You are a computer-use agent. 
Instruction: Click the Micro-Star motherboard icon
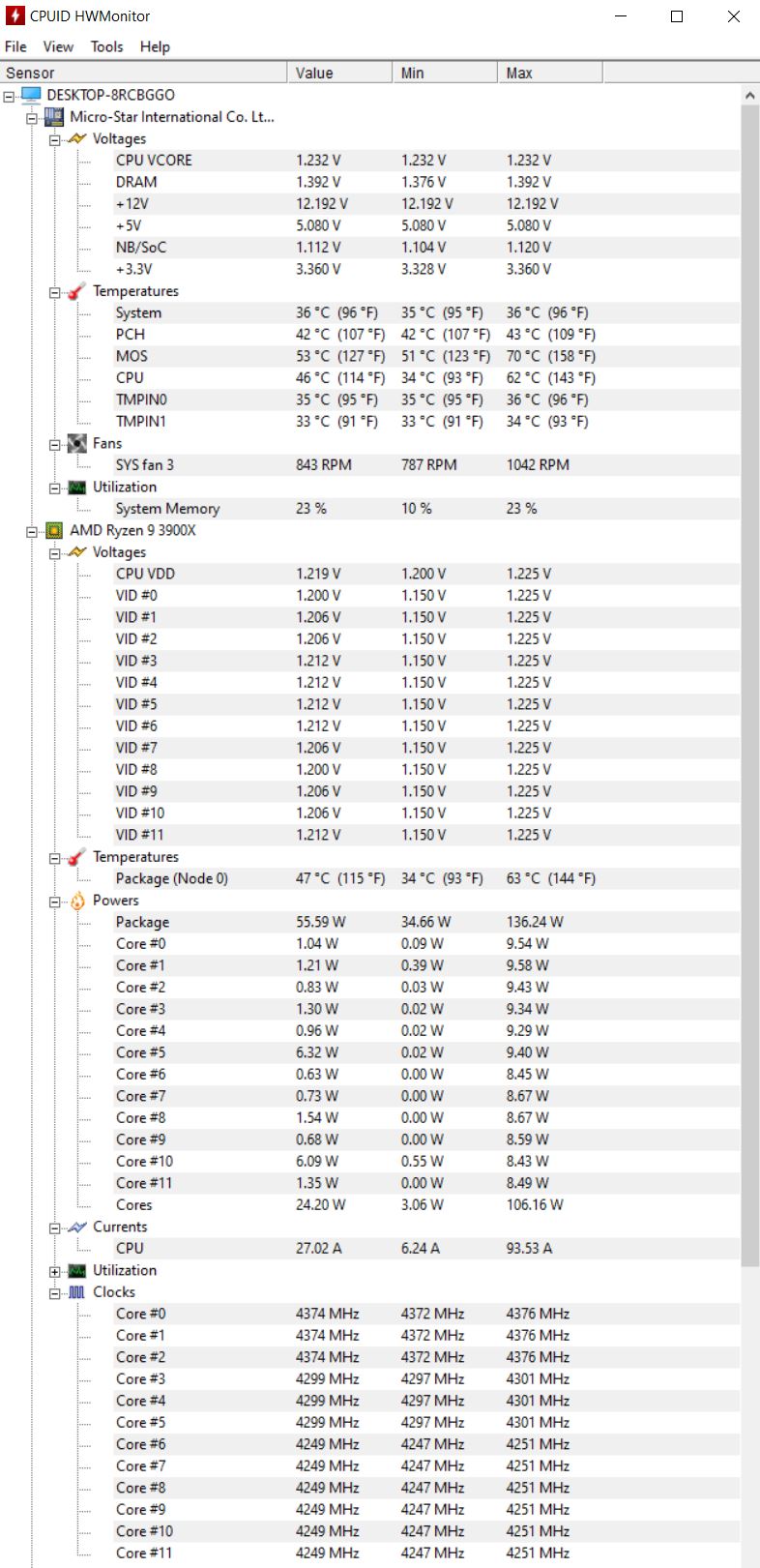(x=54, y=117)
